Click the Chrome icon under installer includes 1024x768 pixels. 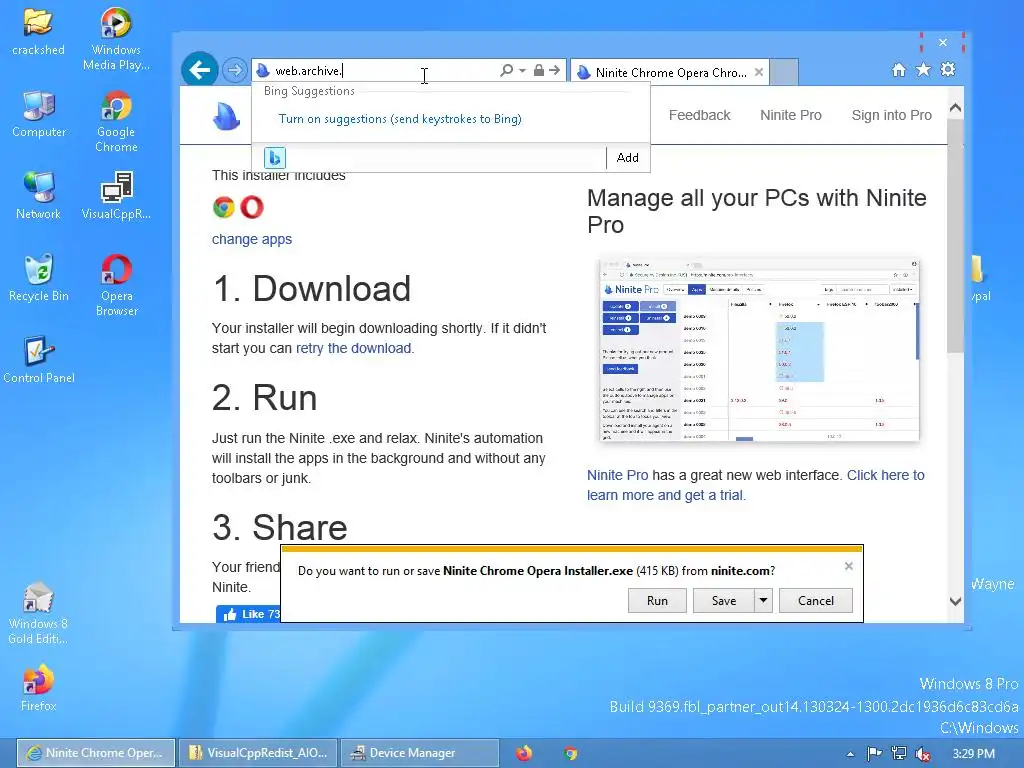[223, 207]
